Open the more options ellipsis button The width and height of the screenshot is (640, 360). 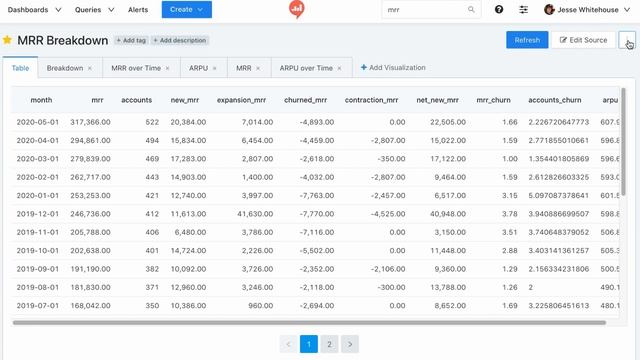coord(627,40)
